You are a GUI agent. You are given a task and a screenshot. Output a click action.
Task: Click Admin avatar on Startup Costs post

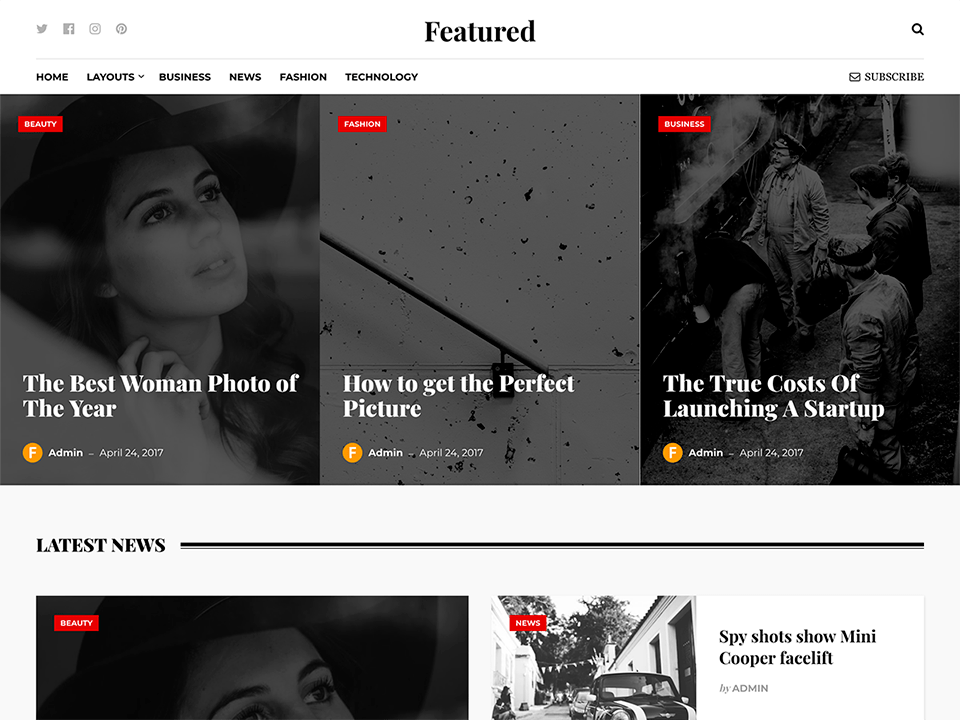pyautogui.click(x=672, y=452)
